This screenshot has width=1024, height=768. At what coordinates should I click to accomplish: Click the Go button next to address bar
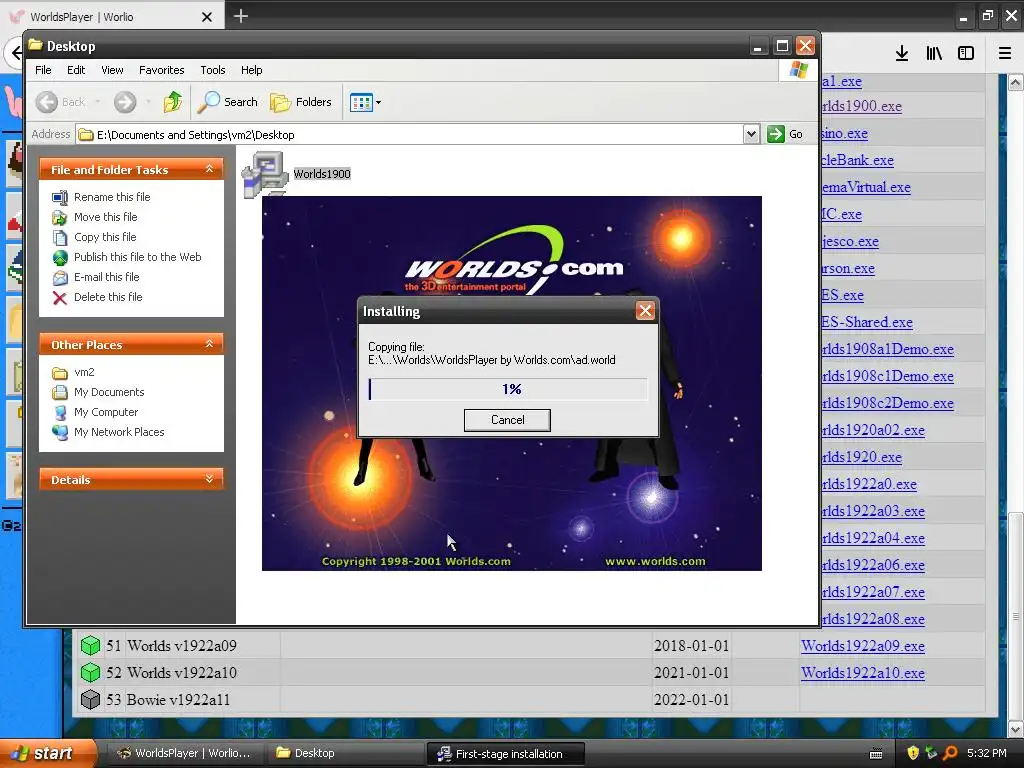point(785,135)
